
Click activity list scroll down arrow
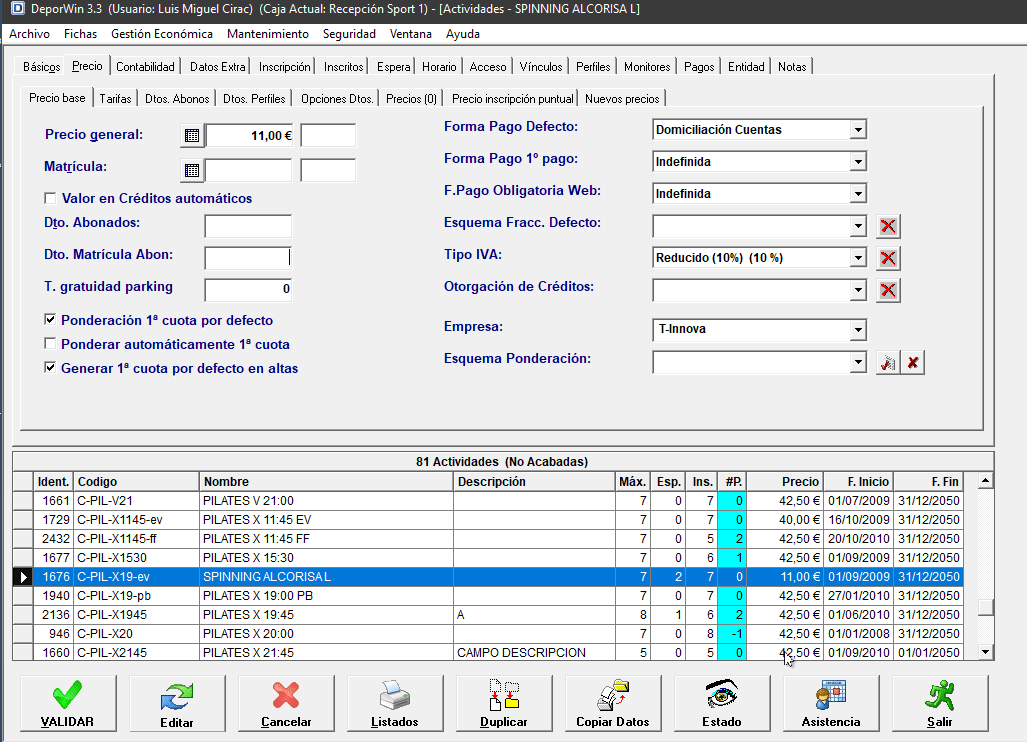pyautogui.click(x=985, y=652)
